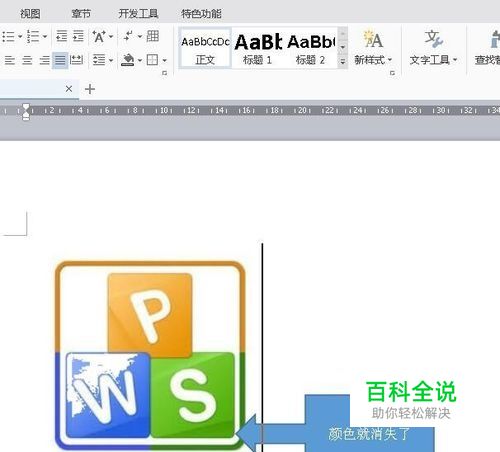This screenshot has height=452, width=500.
Task: Apply bullet list formatting
Action: click(x=8, y=36)
